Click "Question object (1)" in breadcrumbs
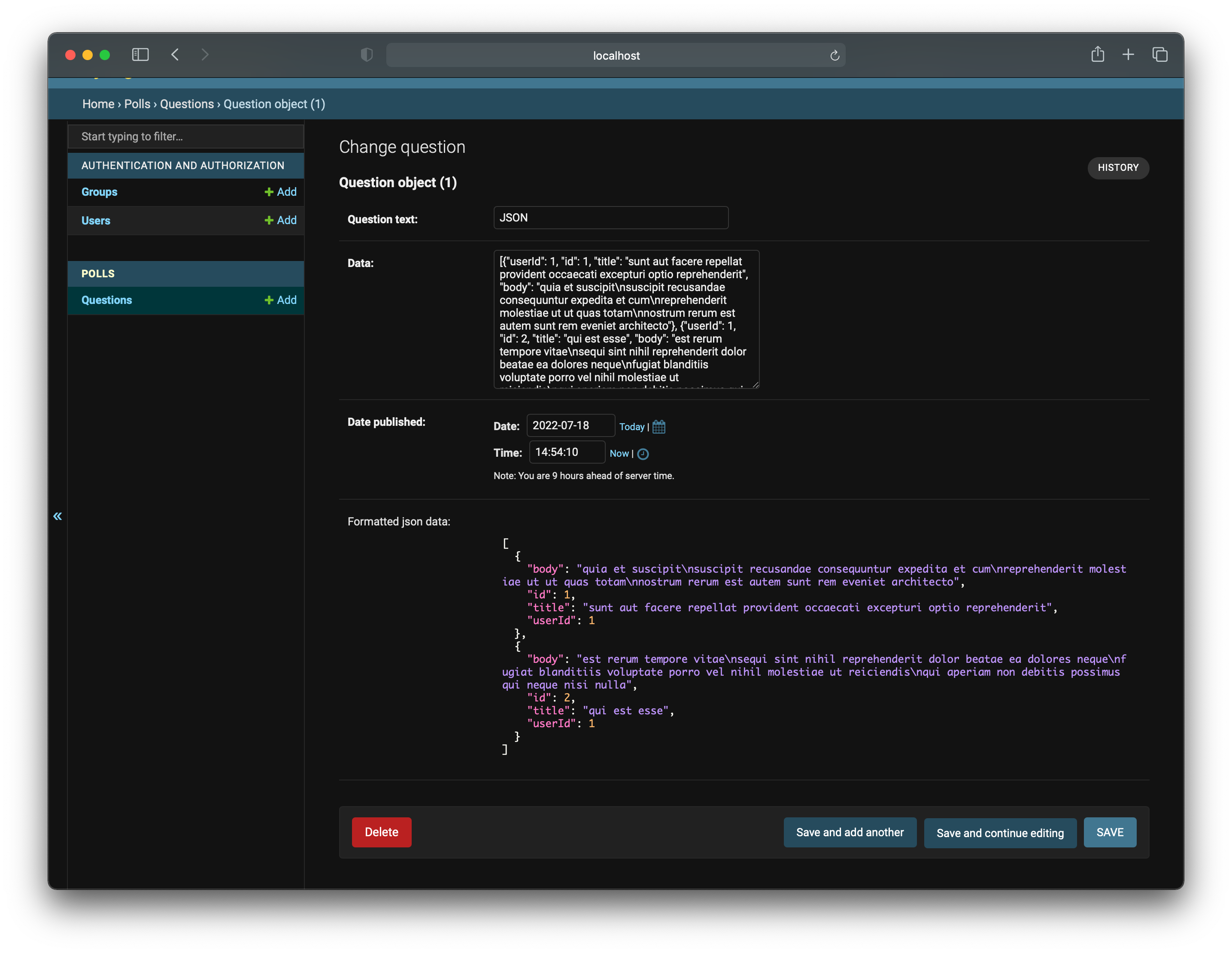Viewport: 1232px width, 953px height. (274, 104)
